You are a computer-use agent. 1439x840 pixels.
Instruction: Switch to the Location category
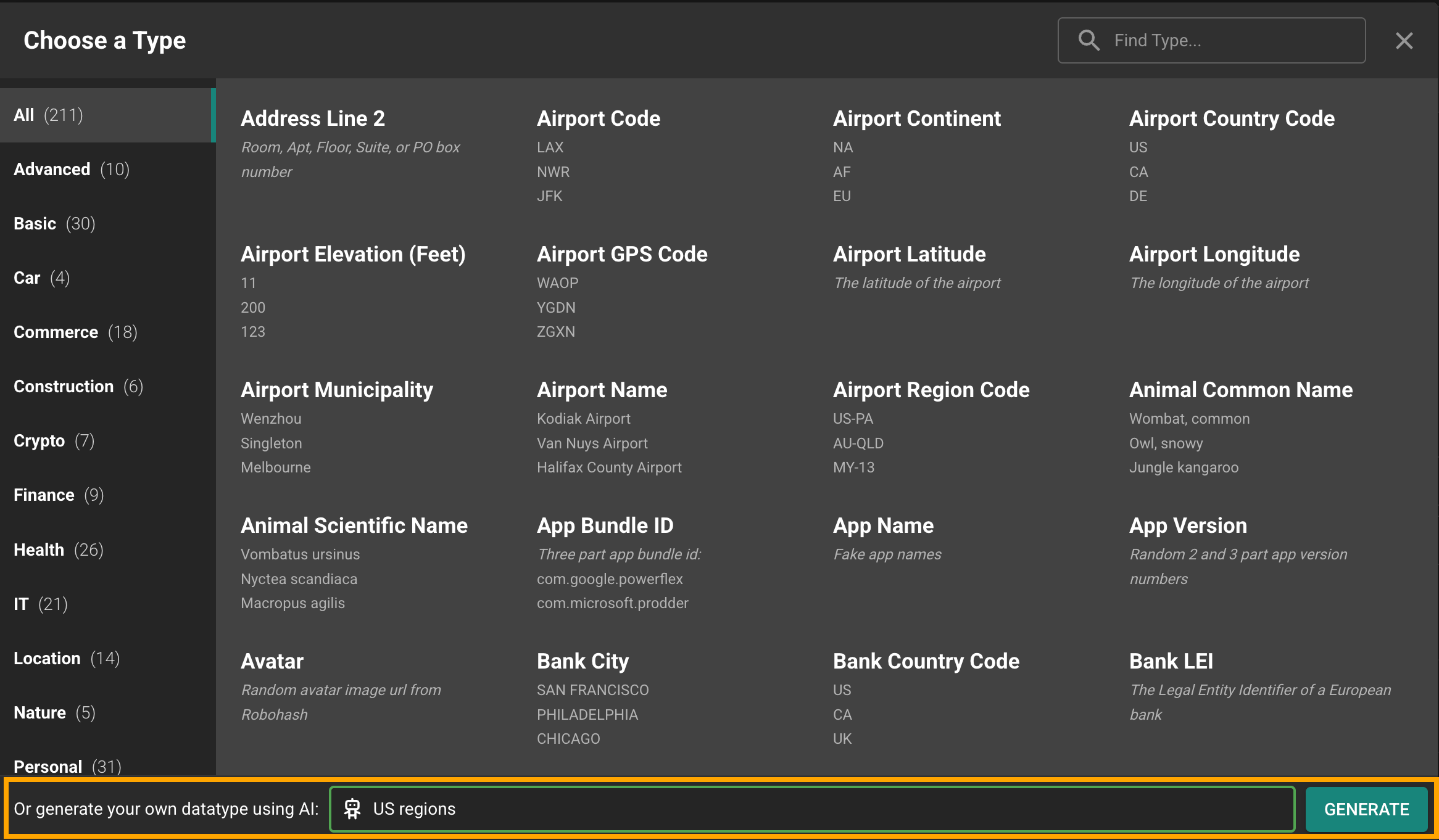tap(67, 658)
